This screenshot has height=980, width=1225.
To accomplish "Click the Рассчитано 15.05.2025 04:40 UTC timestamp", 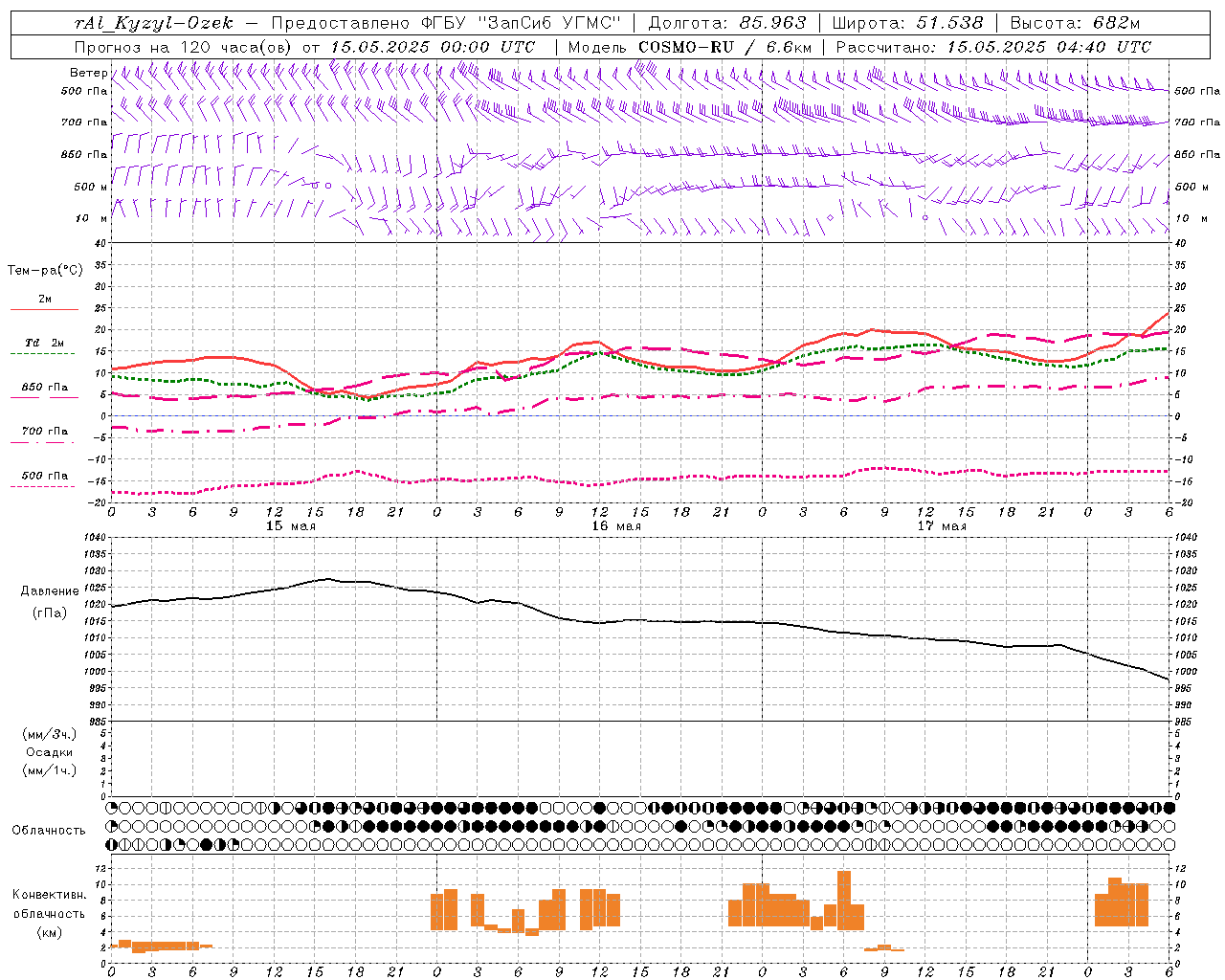I will (993, 47).
